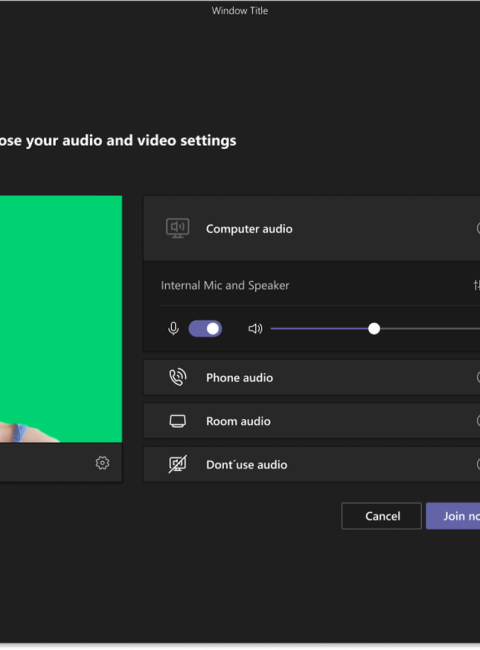
Task: Open video settings with the gear icon
Action: click(102, 463)
